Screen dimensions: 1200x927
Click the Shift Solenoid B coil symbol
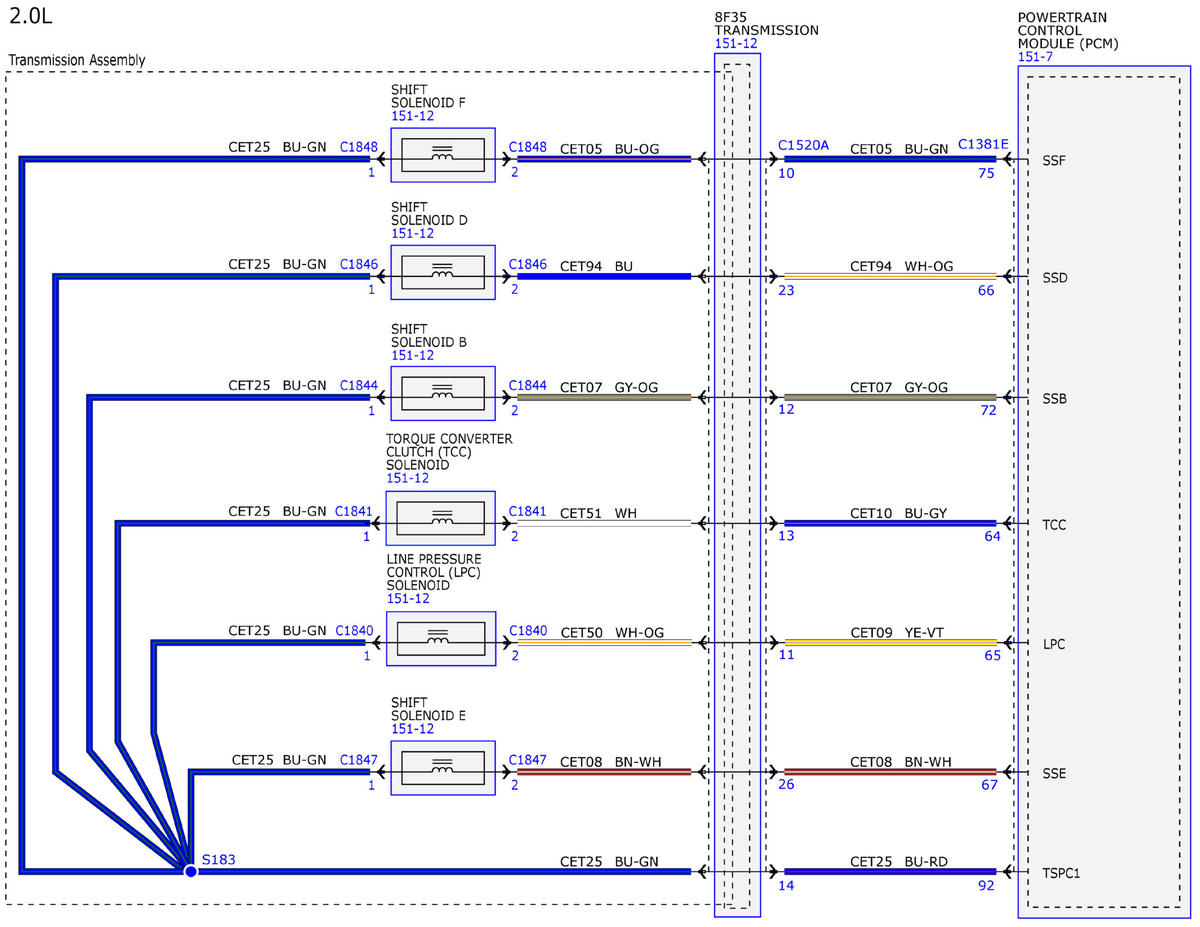pyautogui.click(x=443, y=394)
